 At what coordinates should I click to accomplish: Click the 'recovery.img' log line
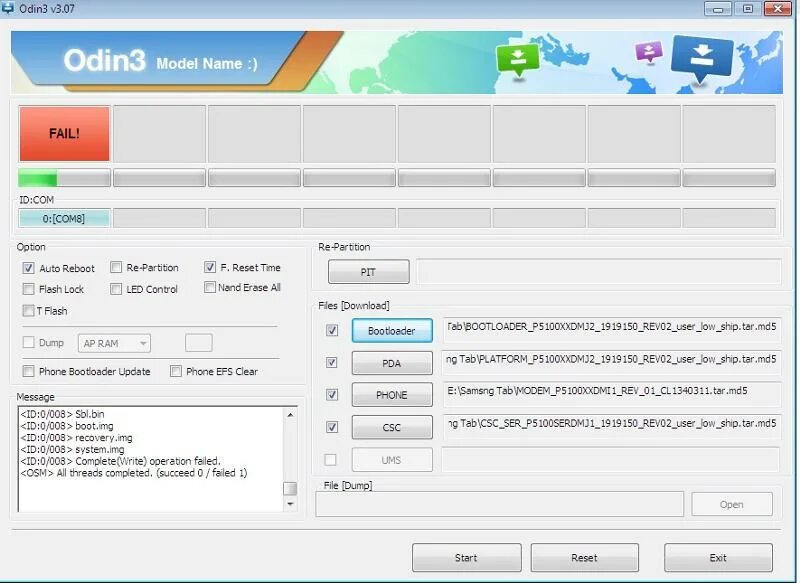pos(77,437)
